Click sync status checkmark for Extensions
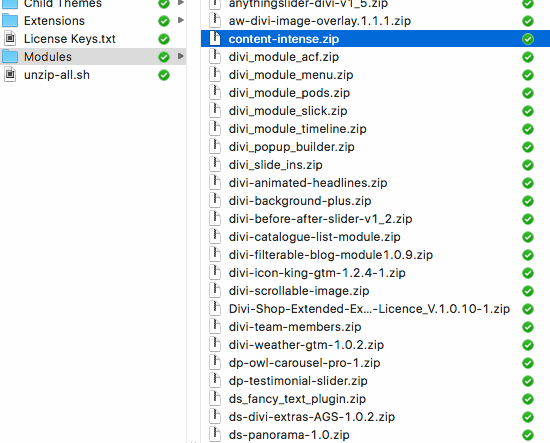This screenshot has height=443, width=550. coord(164,21)
